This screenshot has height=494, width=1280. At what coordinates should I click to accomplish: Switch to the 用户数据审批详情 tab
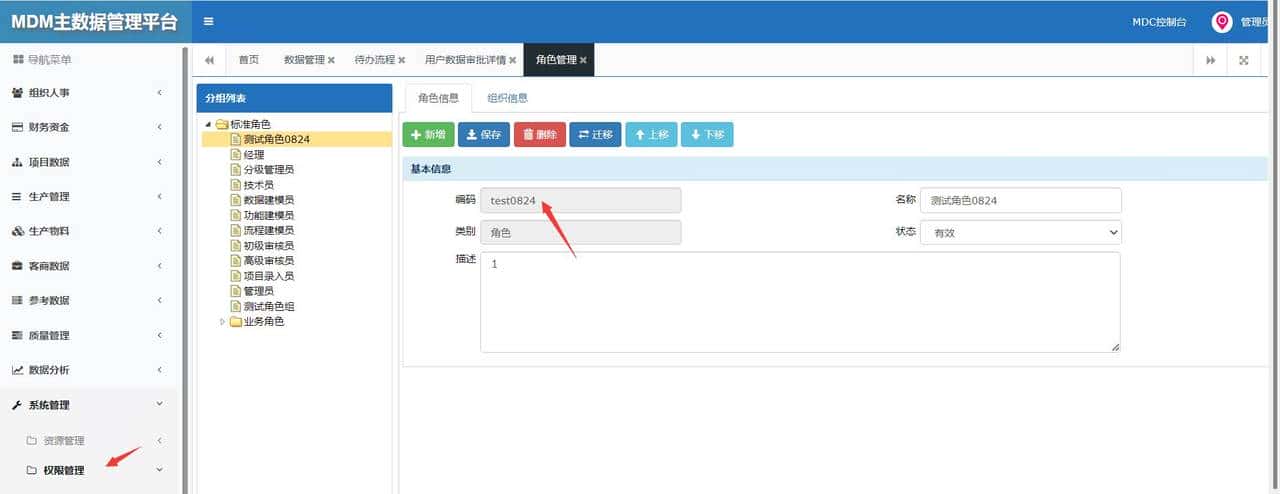pos(465,60)
